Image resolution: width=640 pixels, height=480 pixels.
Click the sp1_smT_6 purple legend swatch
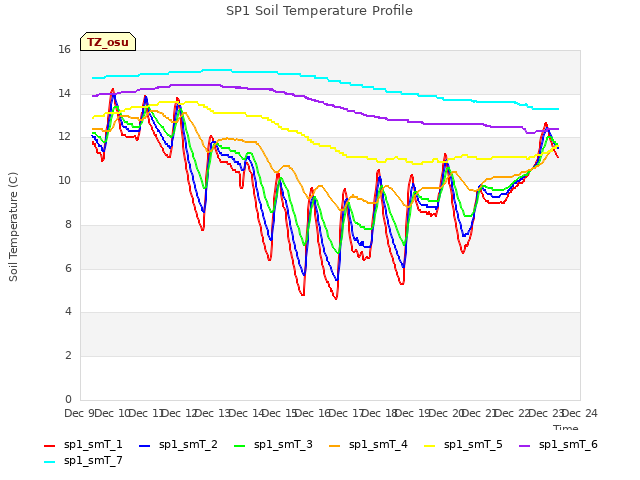click(524, 446)
